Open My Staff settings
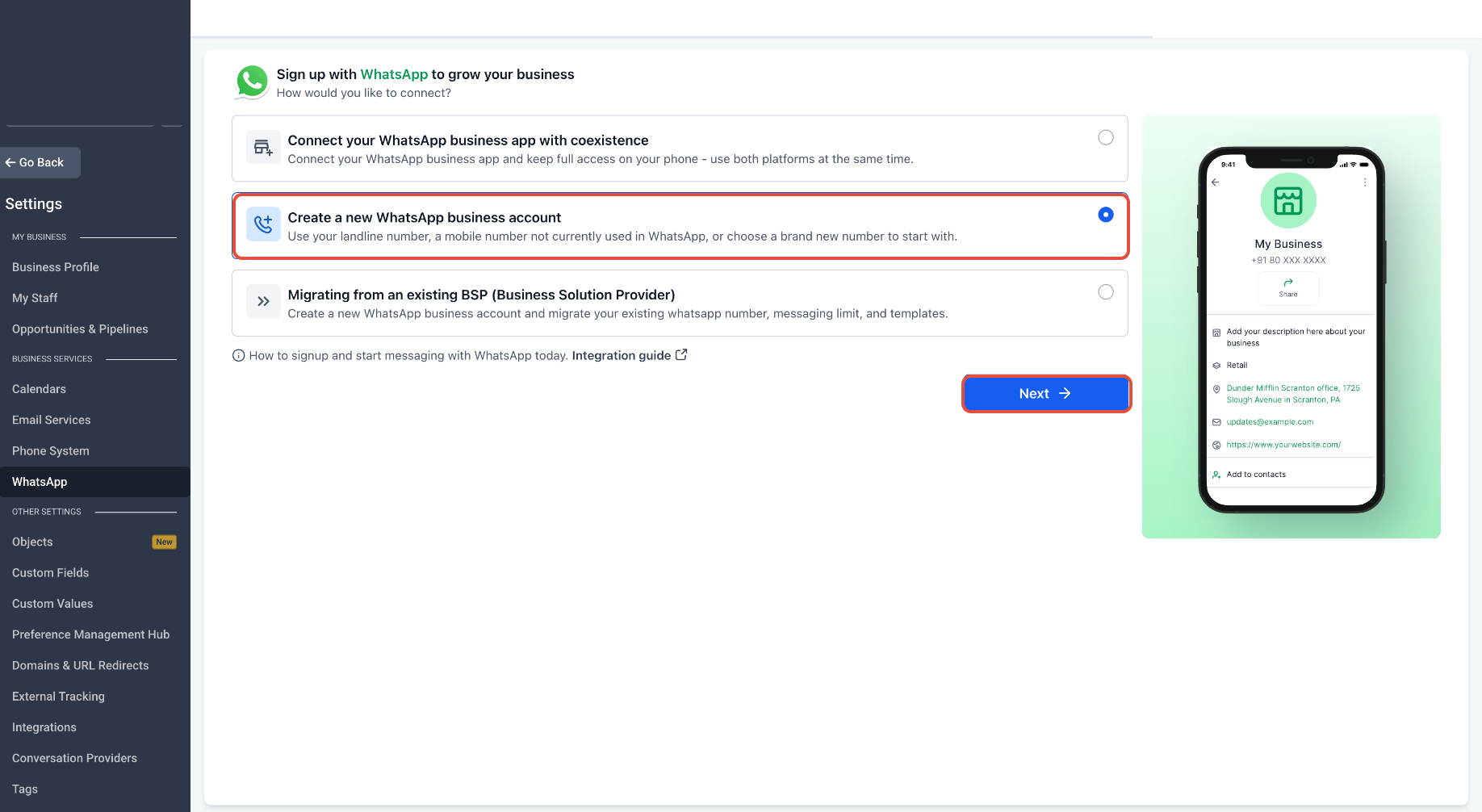Viewport: 1482px width, 812px height. point(35,298)
